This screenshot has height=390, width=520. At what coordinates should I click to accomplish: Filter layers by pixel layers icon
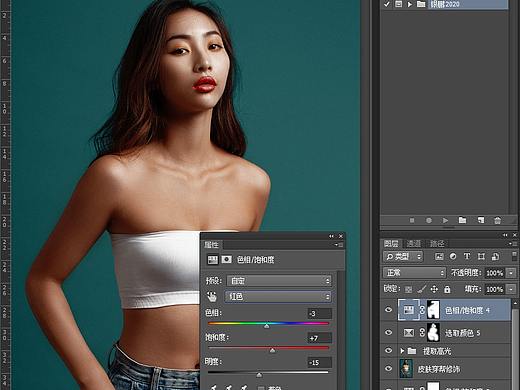(439, 256)
